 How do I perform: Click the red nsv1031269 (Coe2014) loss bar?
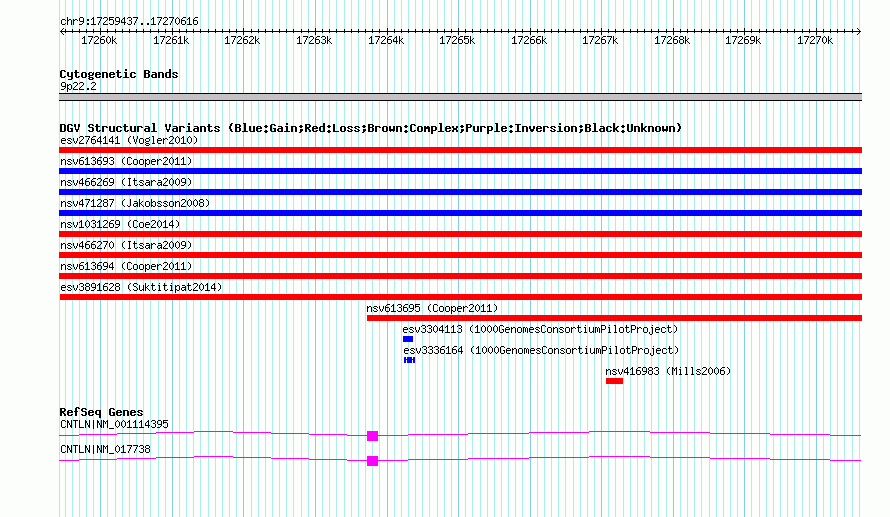point(460,234)
